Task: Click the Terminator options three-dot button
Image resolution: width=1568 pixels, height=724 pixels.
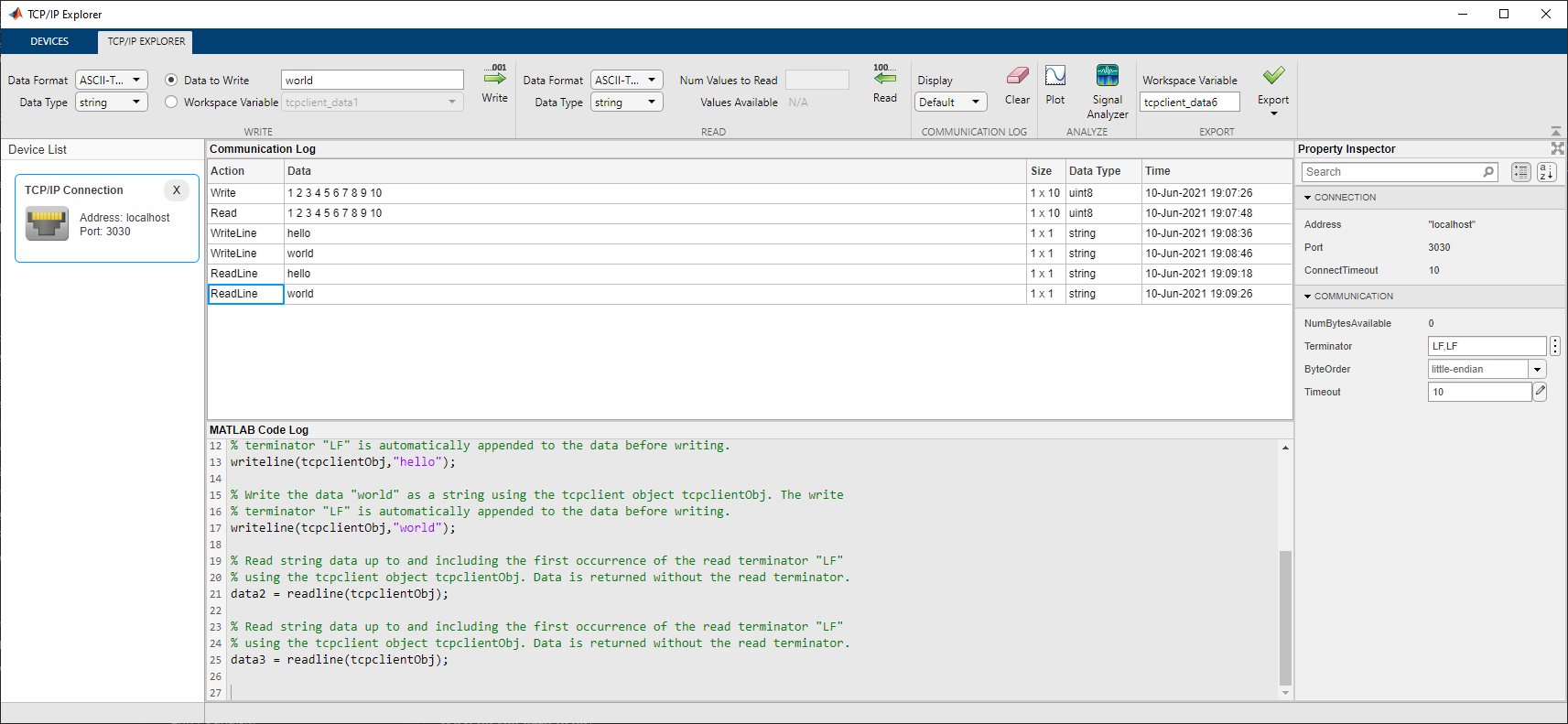Action: [1554, 346]
